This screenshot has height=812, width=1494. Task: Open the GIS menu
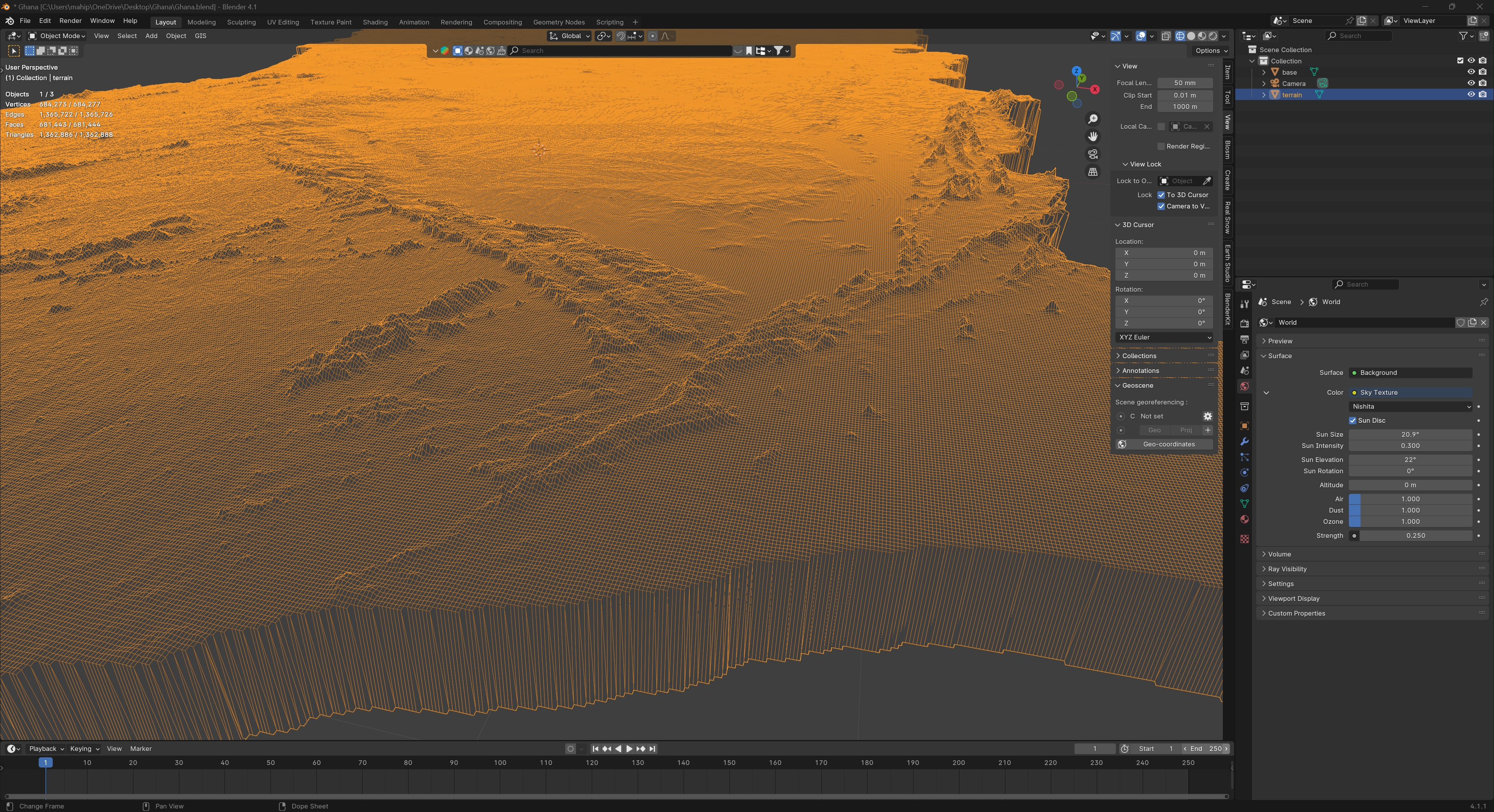(200, 36)
